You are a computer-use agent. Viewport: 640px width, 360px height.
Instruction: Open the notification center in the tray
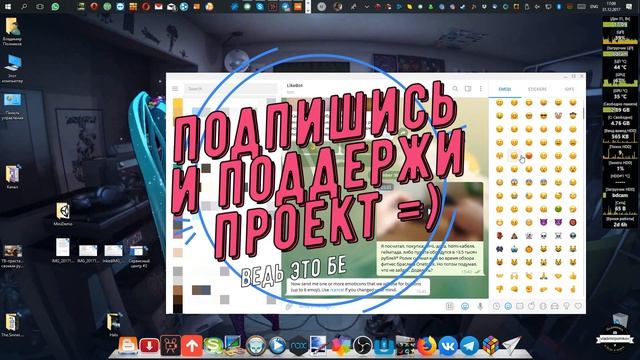point(629,7)
